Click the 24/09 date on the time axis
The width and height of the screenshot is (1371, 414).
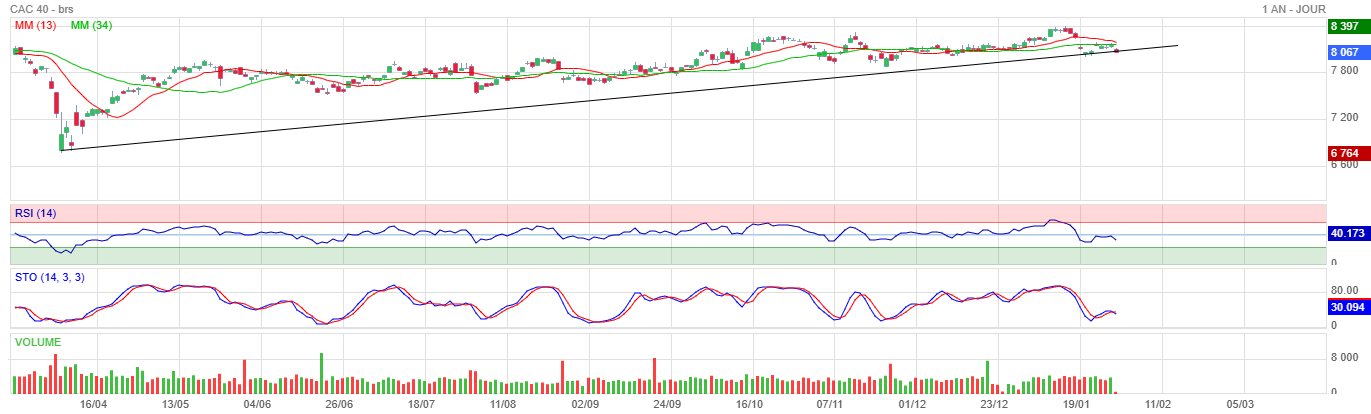667,405
